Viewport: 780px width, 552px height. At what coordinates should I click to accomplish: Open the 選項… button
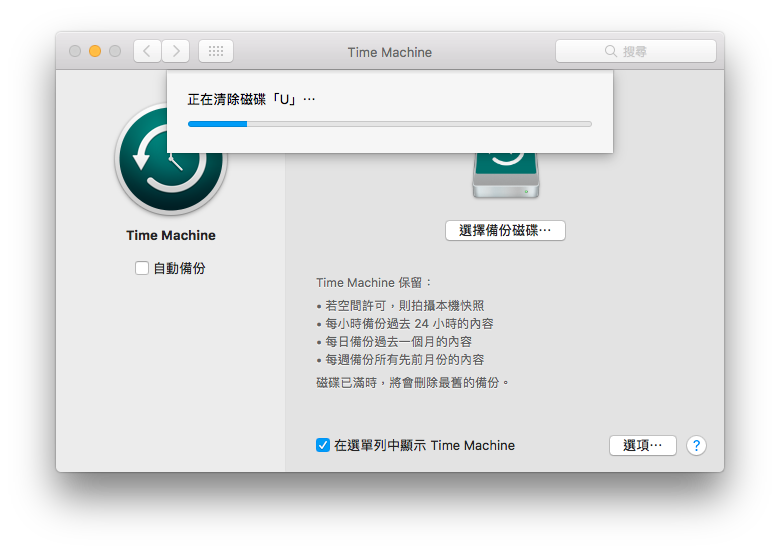pos(643,446)
